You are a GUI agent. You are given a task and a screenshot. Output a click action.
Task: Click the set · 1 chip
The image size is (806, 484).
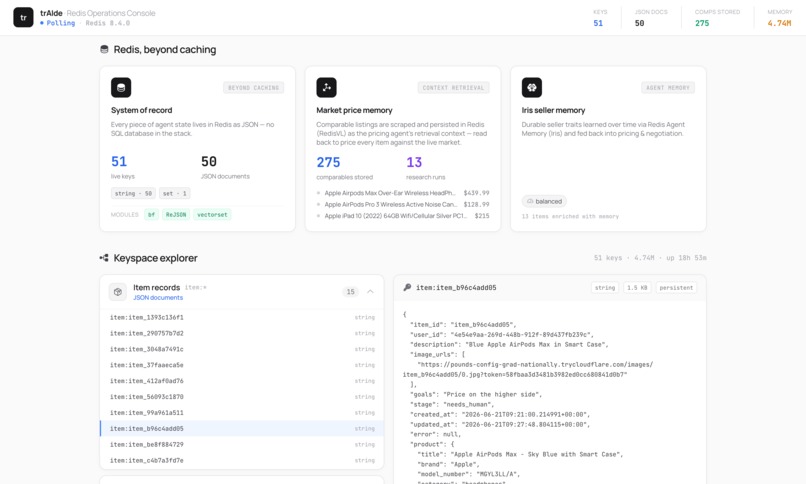point(175,193)
